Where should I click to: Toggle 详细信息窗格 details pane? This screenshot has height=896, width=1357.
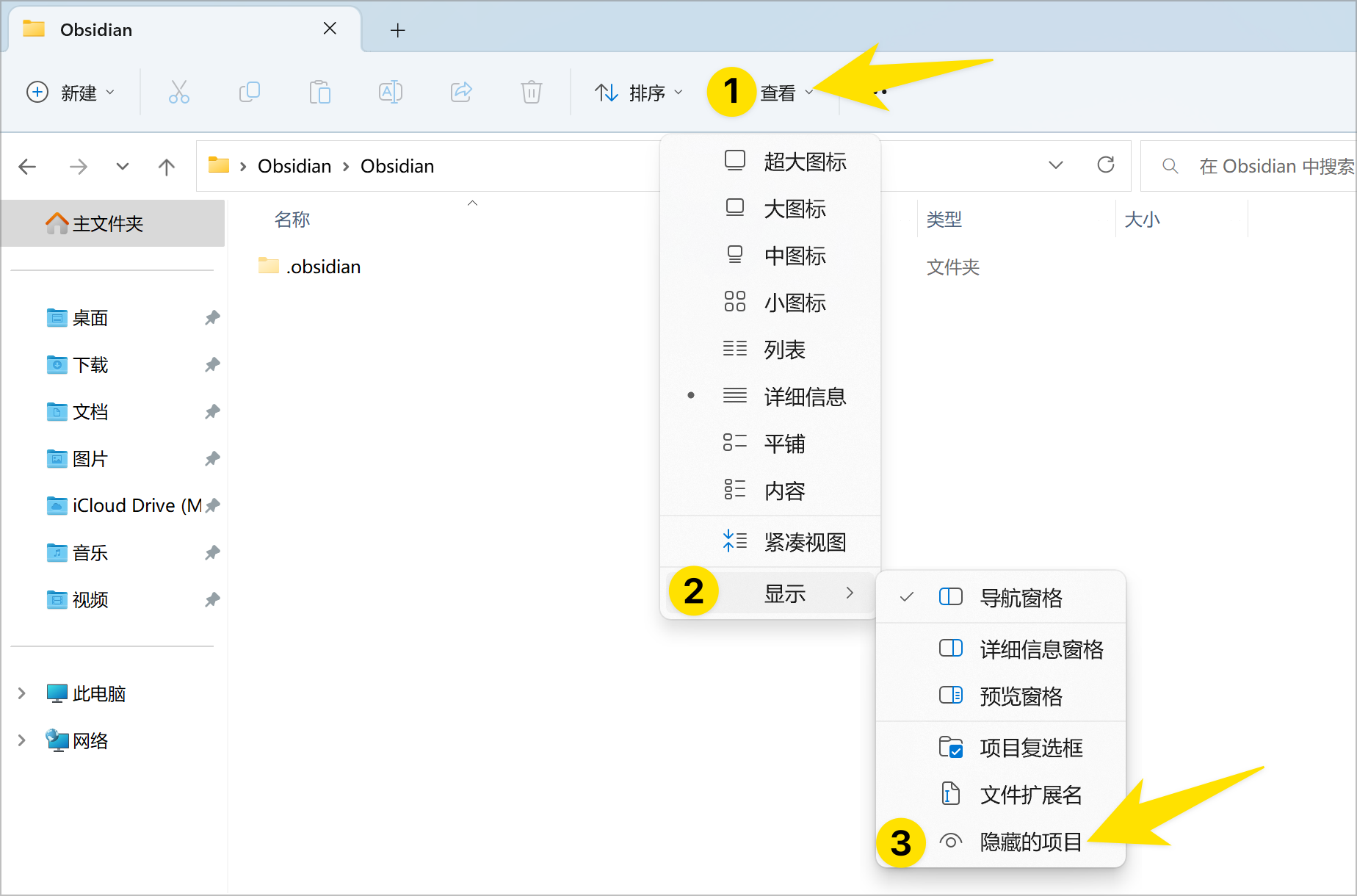(1001, 649)
